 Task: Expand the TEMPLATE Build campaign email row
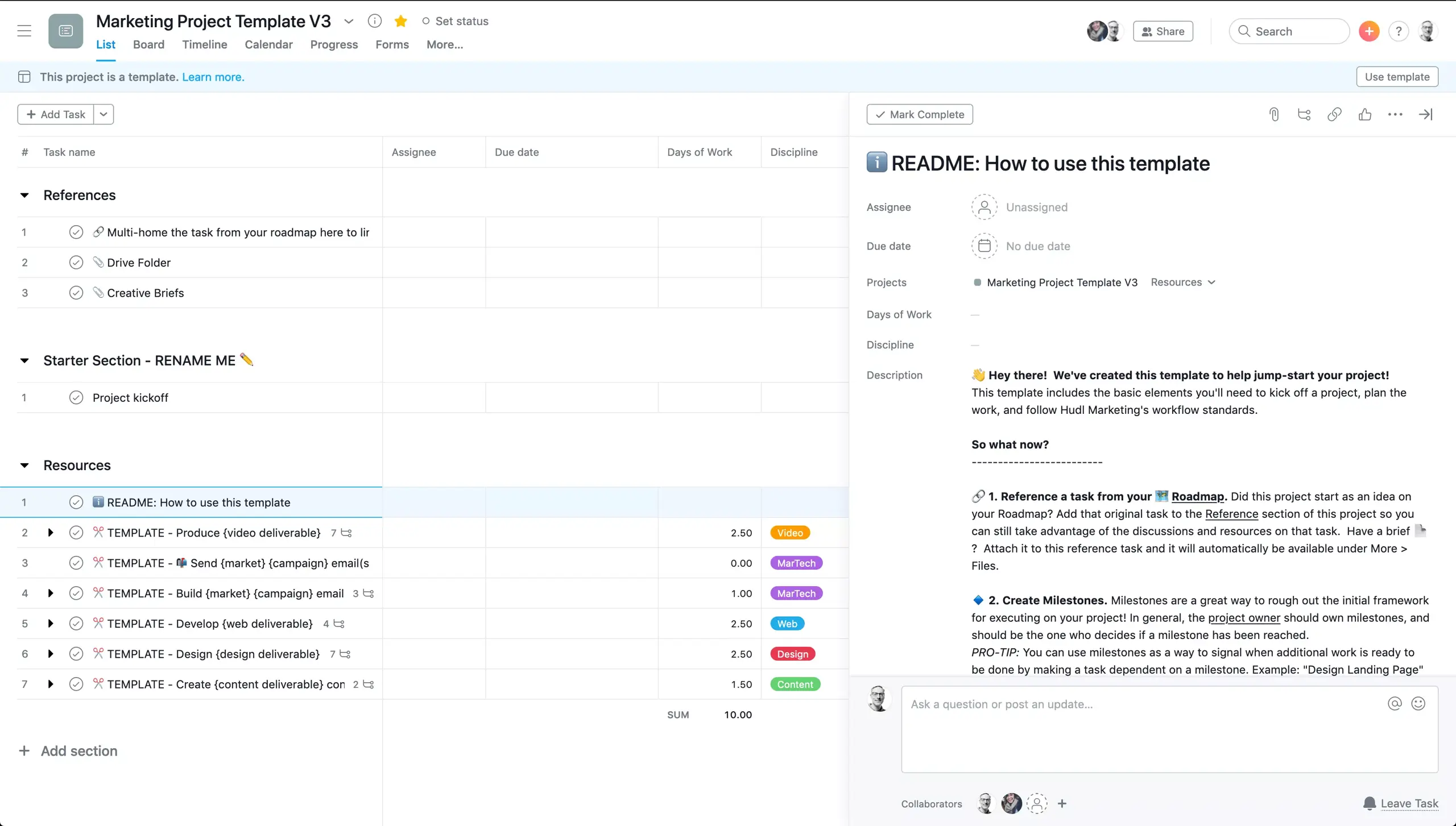point(51,593)
